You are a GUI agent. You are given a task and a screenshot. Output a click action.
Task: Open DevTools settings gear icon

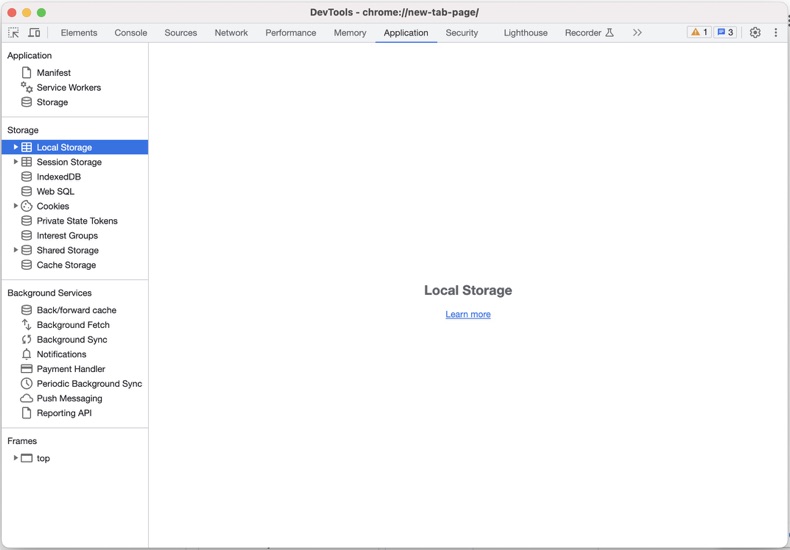pyautogui.click(x=755, y=33)
